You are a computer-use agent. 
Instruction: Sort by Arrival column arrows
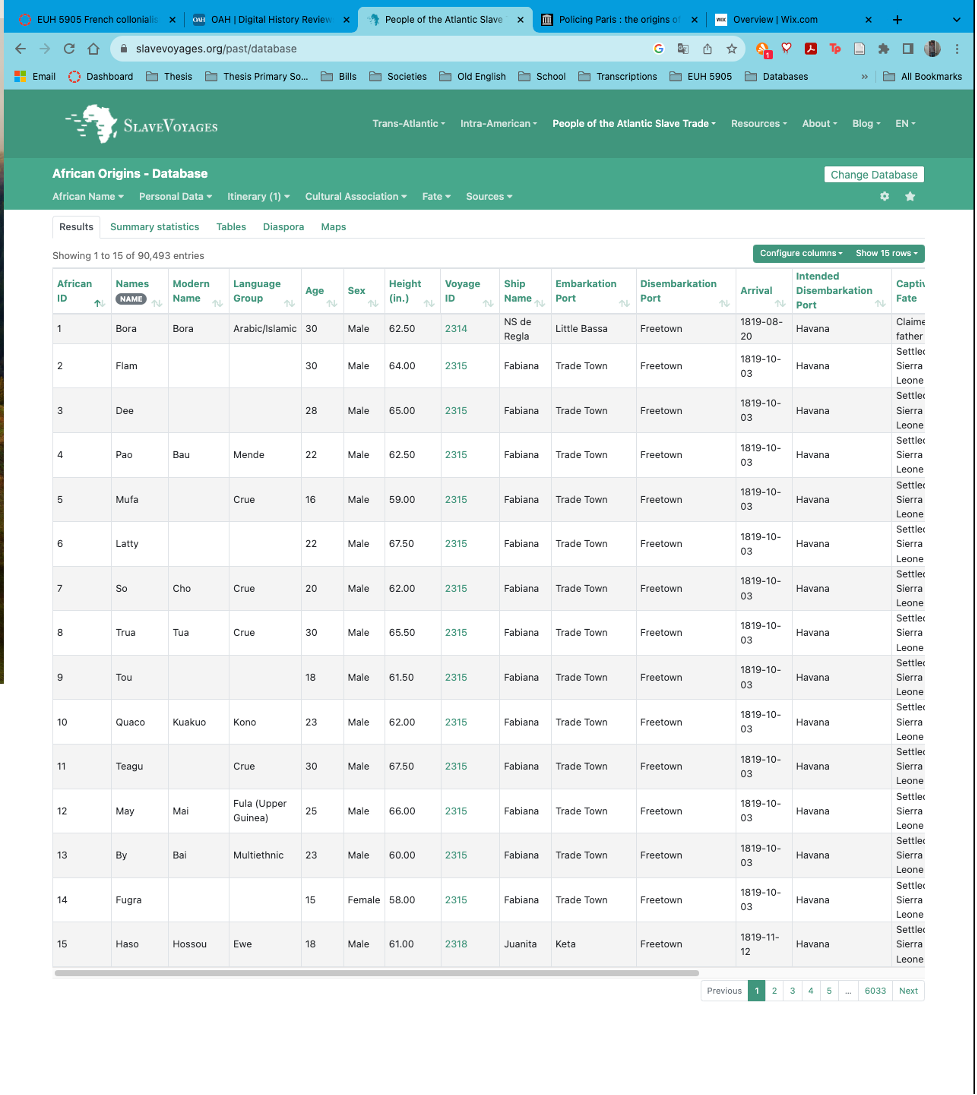(780, 303)
